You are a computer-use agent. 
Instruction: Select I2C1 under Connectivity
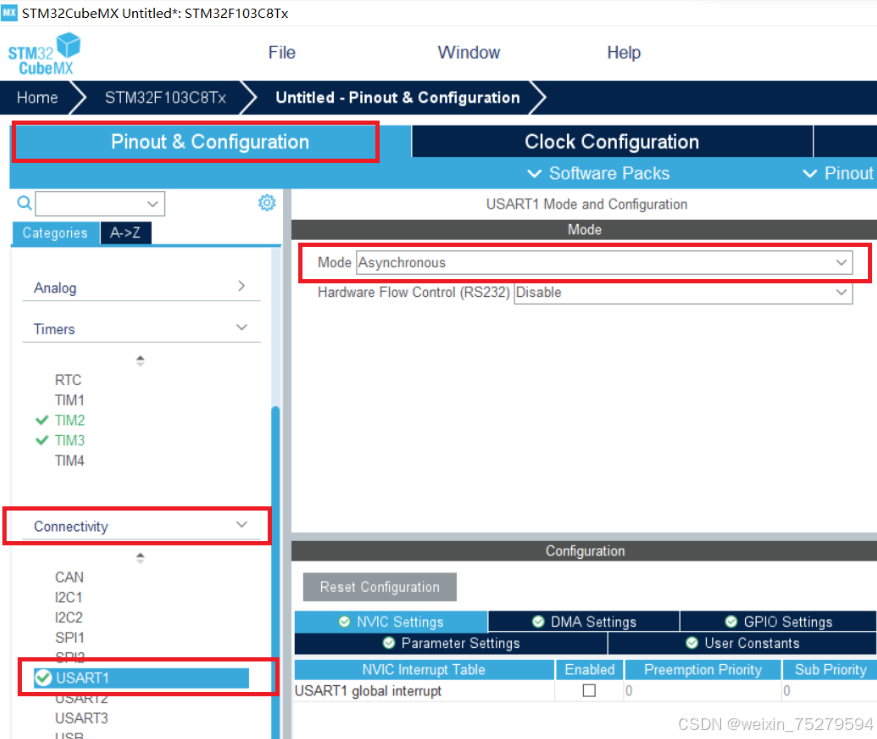(x=69, y=597)
